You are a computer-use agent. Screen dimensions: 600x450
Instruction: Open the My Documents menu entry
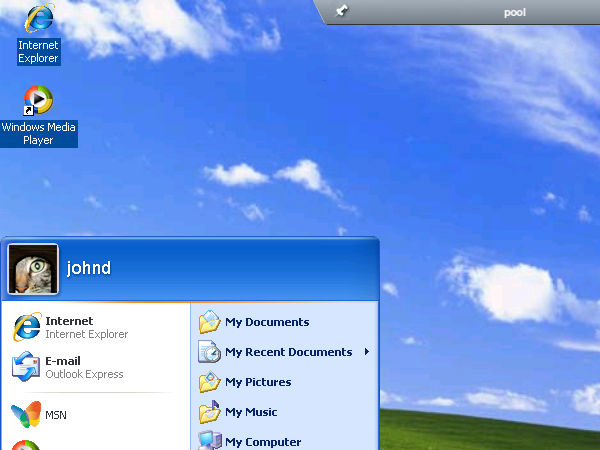(x=284, y=322)
